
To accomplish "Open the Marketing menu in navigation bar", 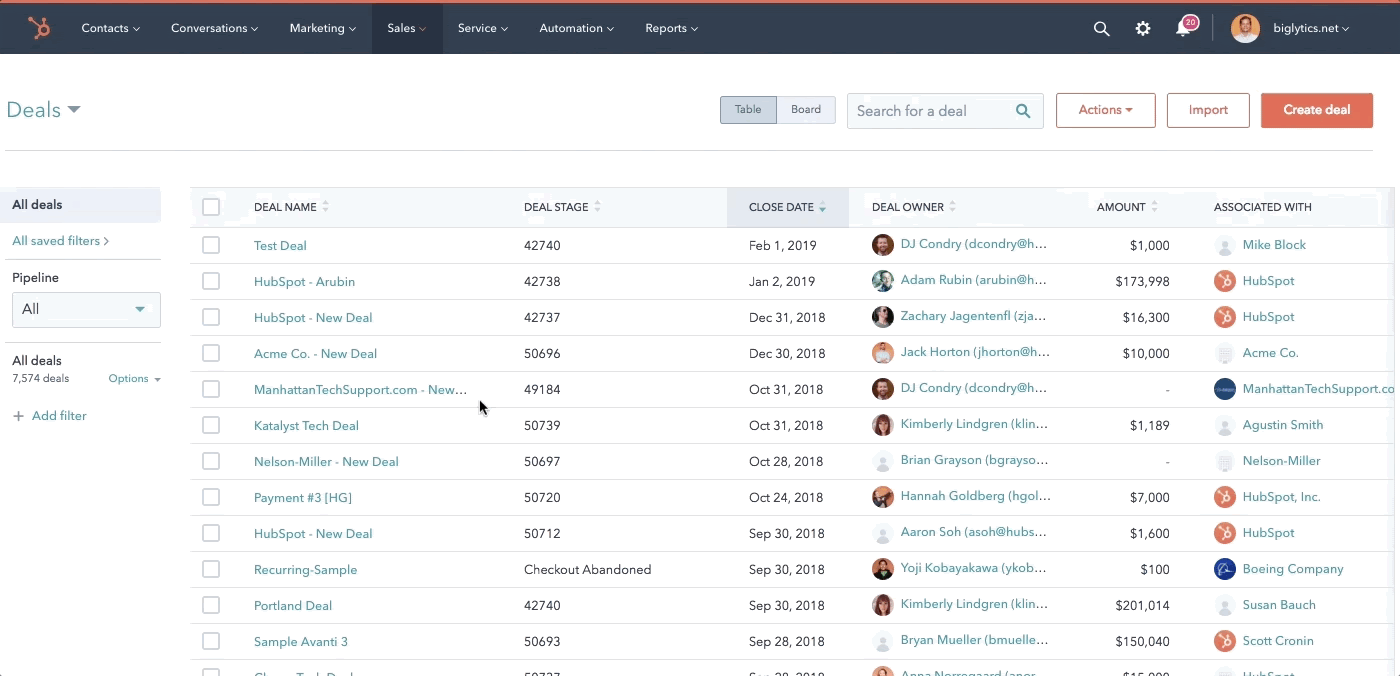I will (x=322, y=28).
